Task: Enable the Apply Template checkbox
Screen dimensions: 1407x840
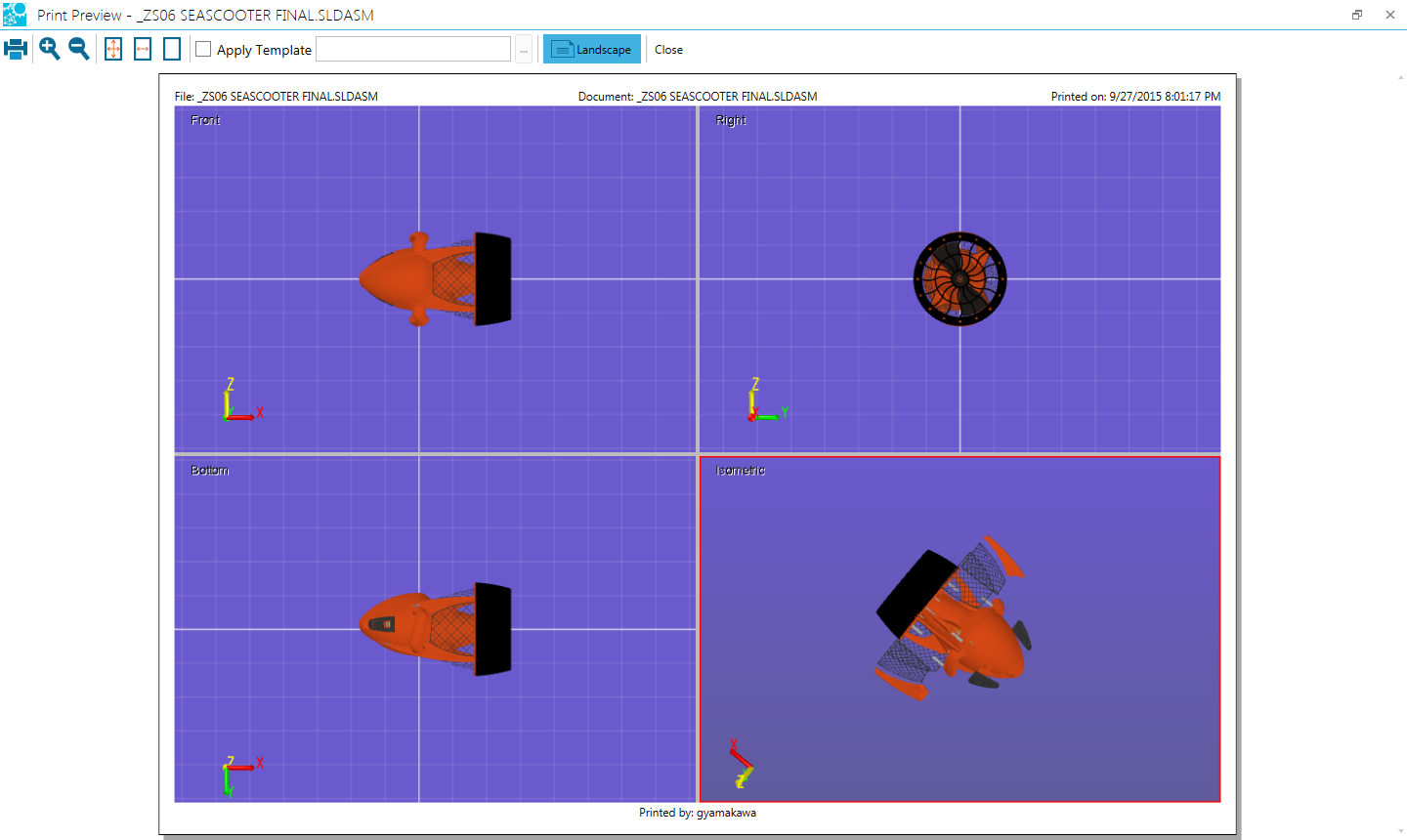Action: (203, 49)
